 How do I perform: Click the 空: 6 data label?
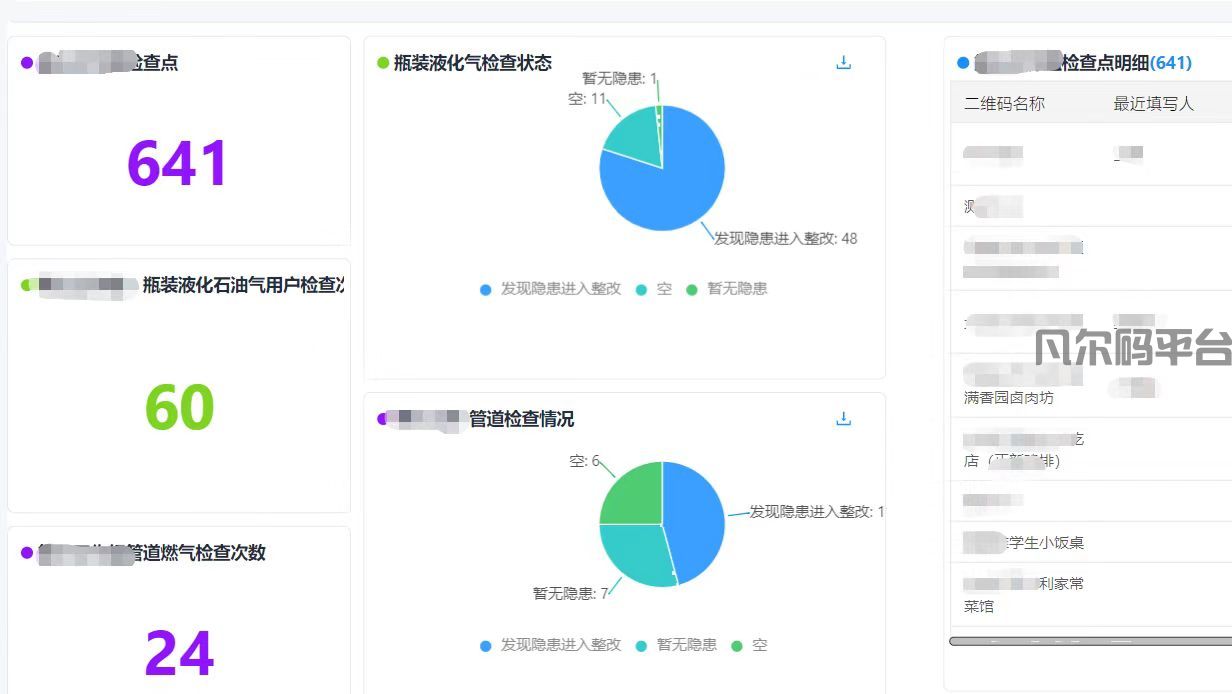point(584,461)
